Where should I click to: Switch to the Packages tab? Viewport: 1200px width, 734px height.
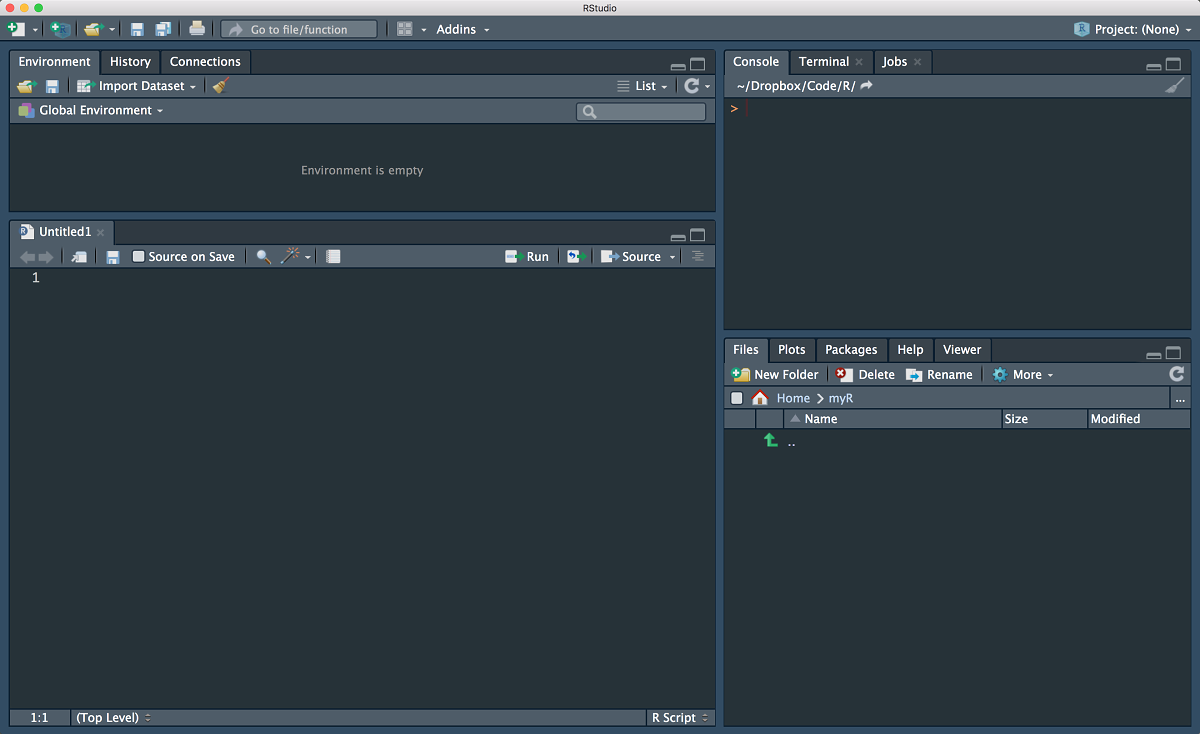(850, 350)
